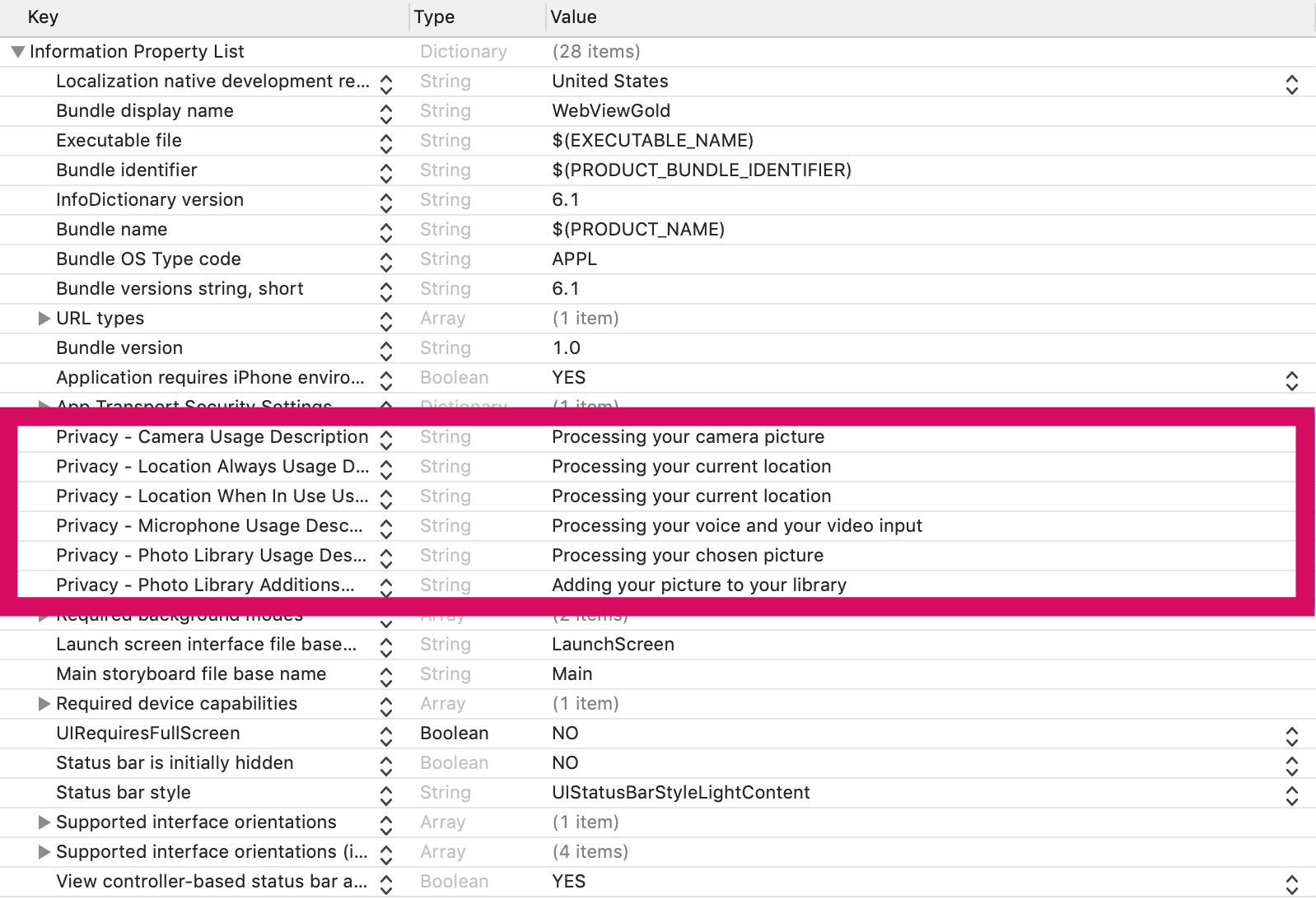Viewport: 1316px width, 899px height.
Task: Expand the URL types array
Action: pyautogui.click(x=44, y=319)
